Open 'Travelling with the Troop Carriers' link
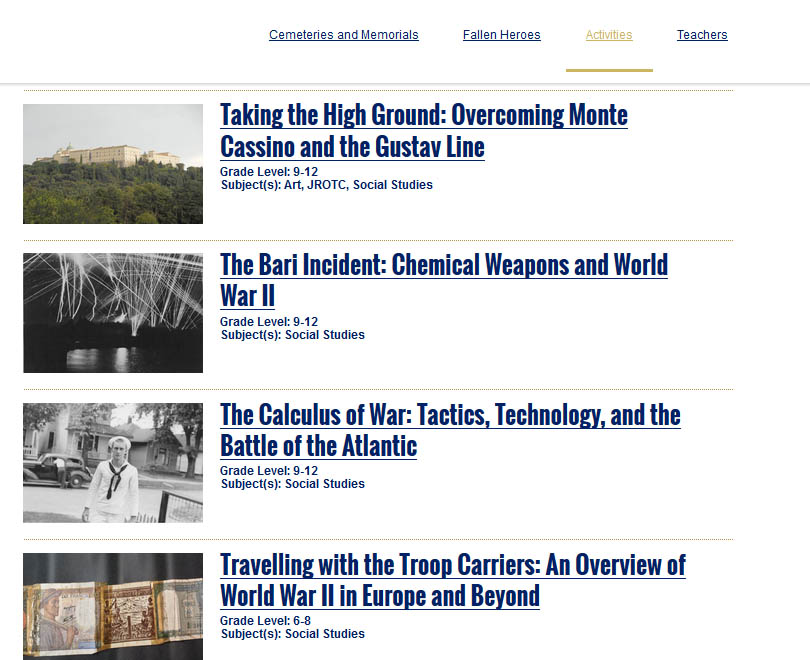 click(452, 580)
